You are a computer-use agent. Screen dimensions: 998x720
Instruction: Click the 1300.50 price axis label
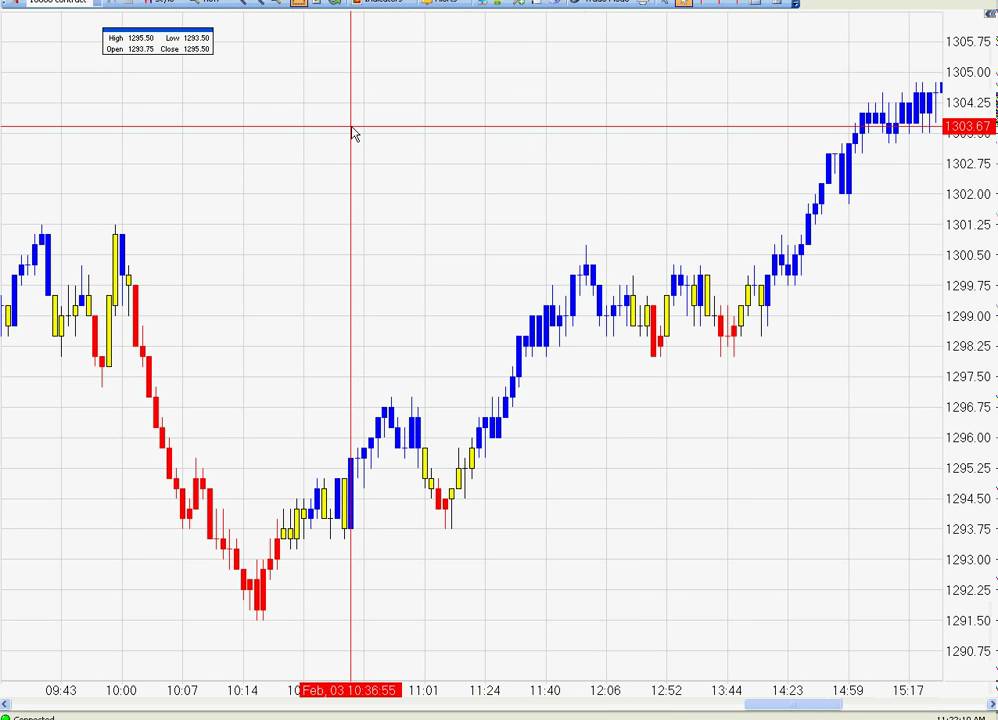[x=968, y=256]
